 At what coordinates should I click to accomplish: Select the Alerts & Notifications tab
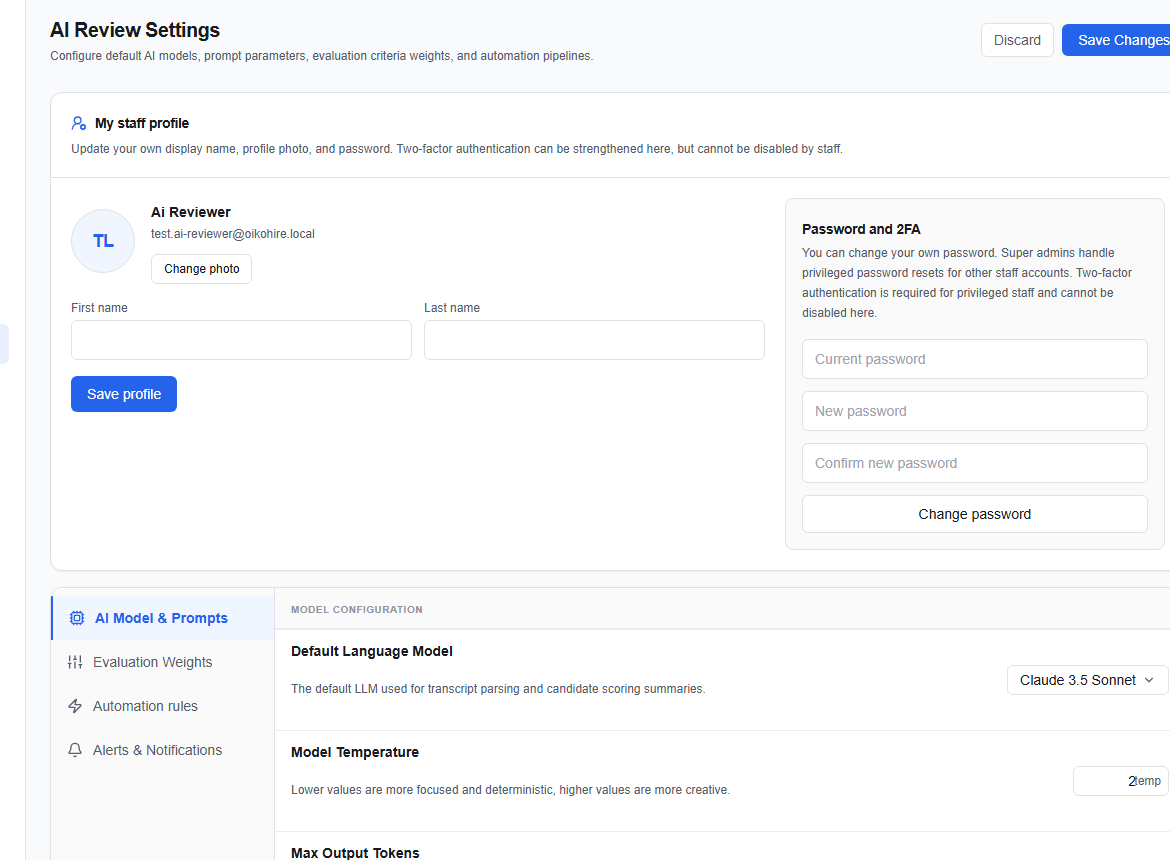pyautogui.click(x=163, y=750)
